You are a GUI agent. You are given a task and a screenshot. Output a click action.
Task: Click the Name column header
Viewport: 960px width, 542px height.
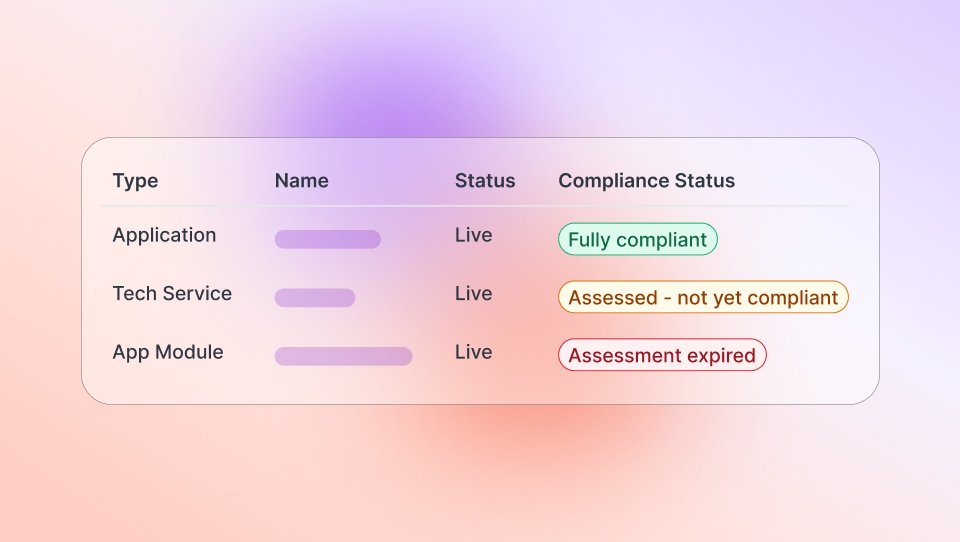301,181
